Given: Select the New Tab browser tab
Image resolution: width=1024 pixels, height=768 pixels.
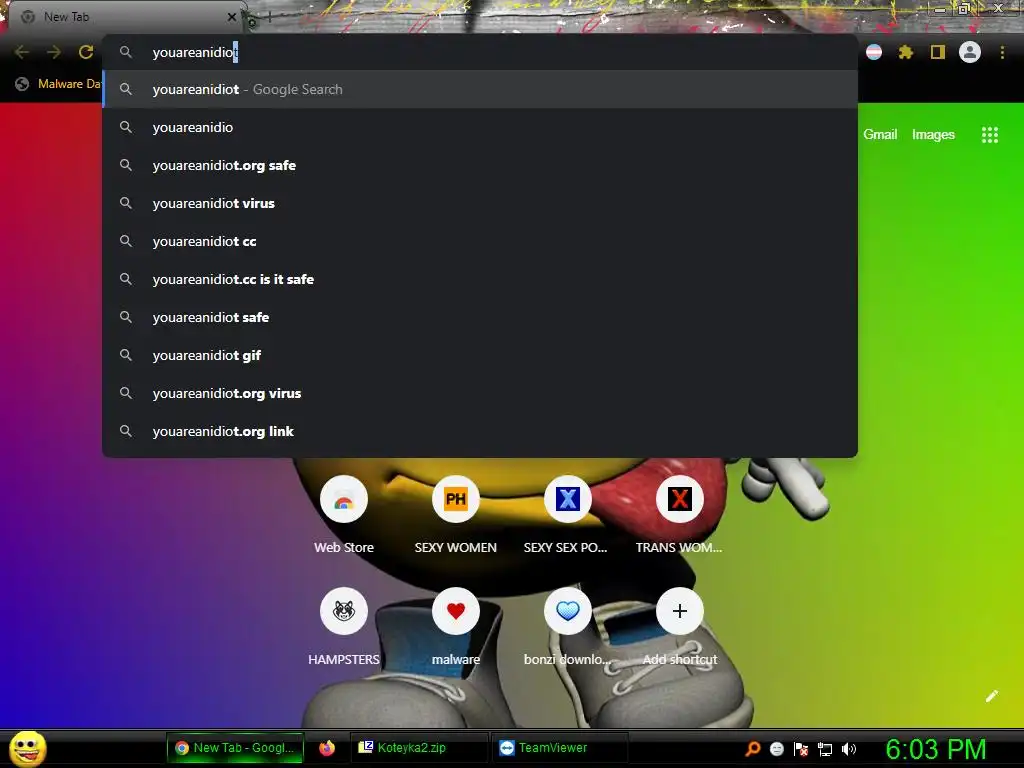Looking at the screenshot, I should point(124,17).
